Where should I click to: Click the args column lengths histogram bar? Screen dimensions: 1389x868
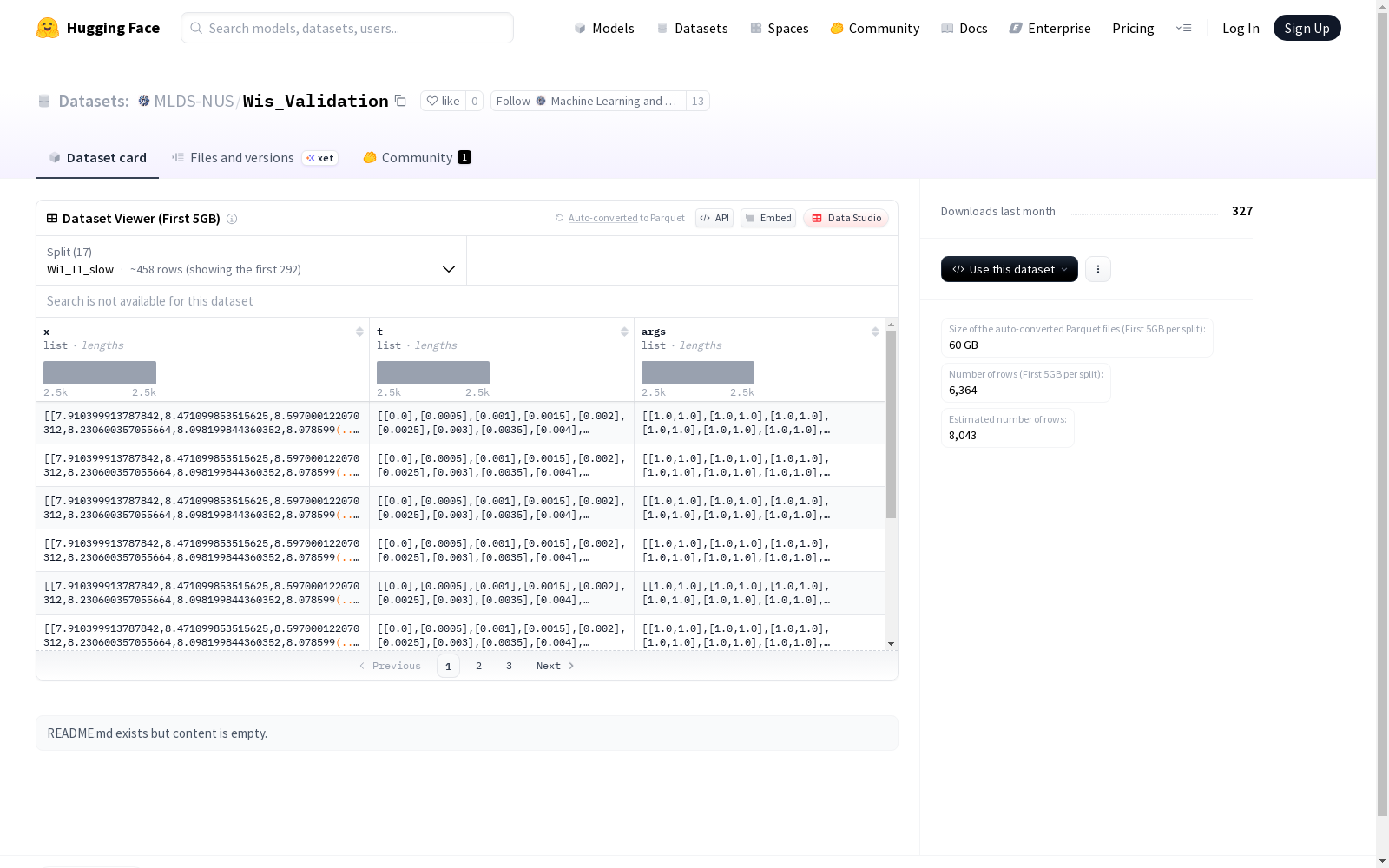click(698, 372)
